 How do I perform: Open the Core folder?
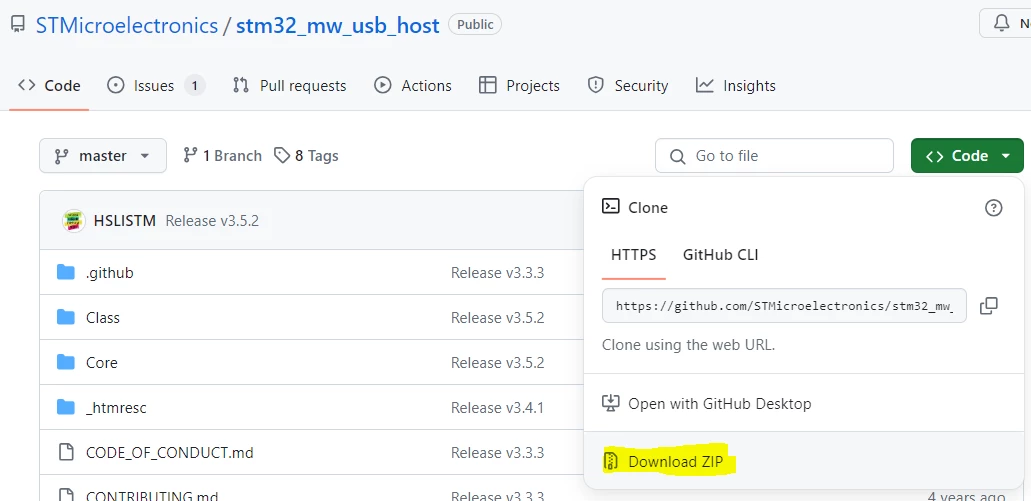pos(102,363)
